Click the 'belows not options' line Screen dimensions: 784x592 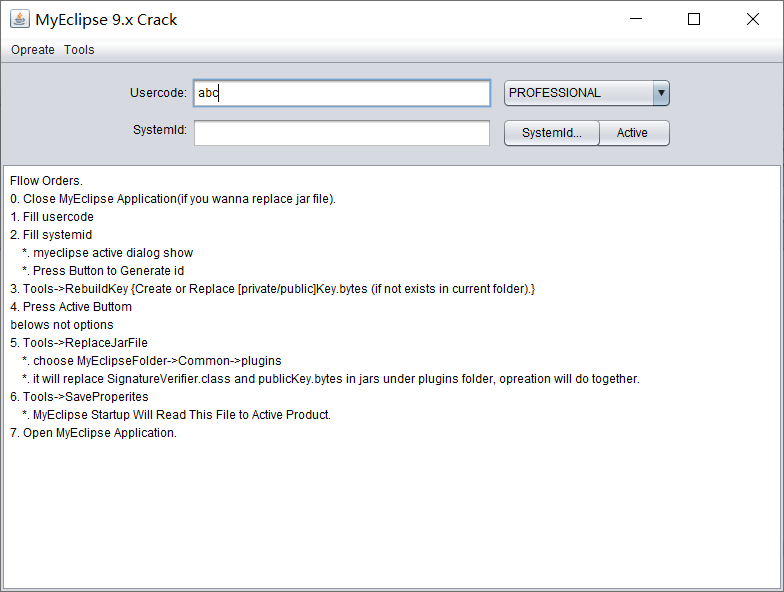coord(62,325)
